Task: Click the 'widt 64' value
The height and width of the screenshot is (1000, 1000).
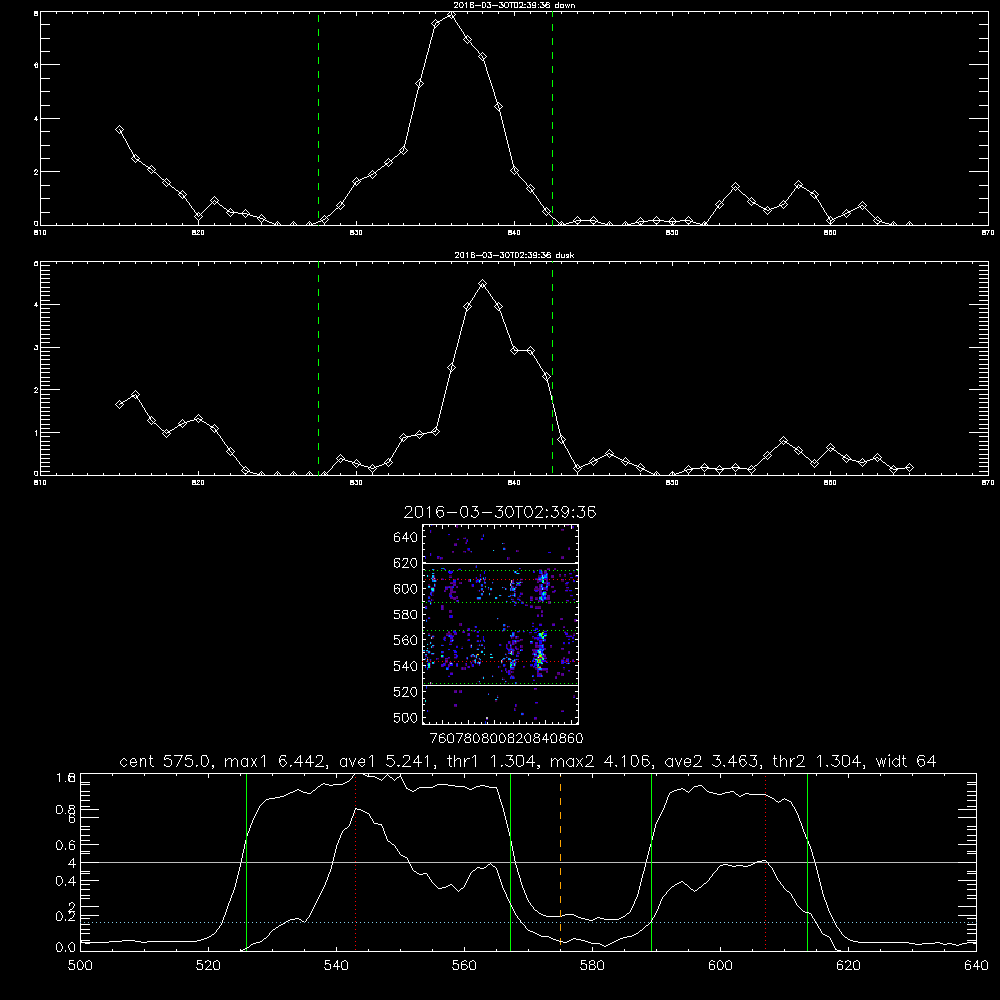Action: tap(906, 761)
